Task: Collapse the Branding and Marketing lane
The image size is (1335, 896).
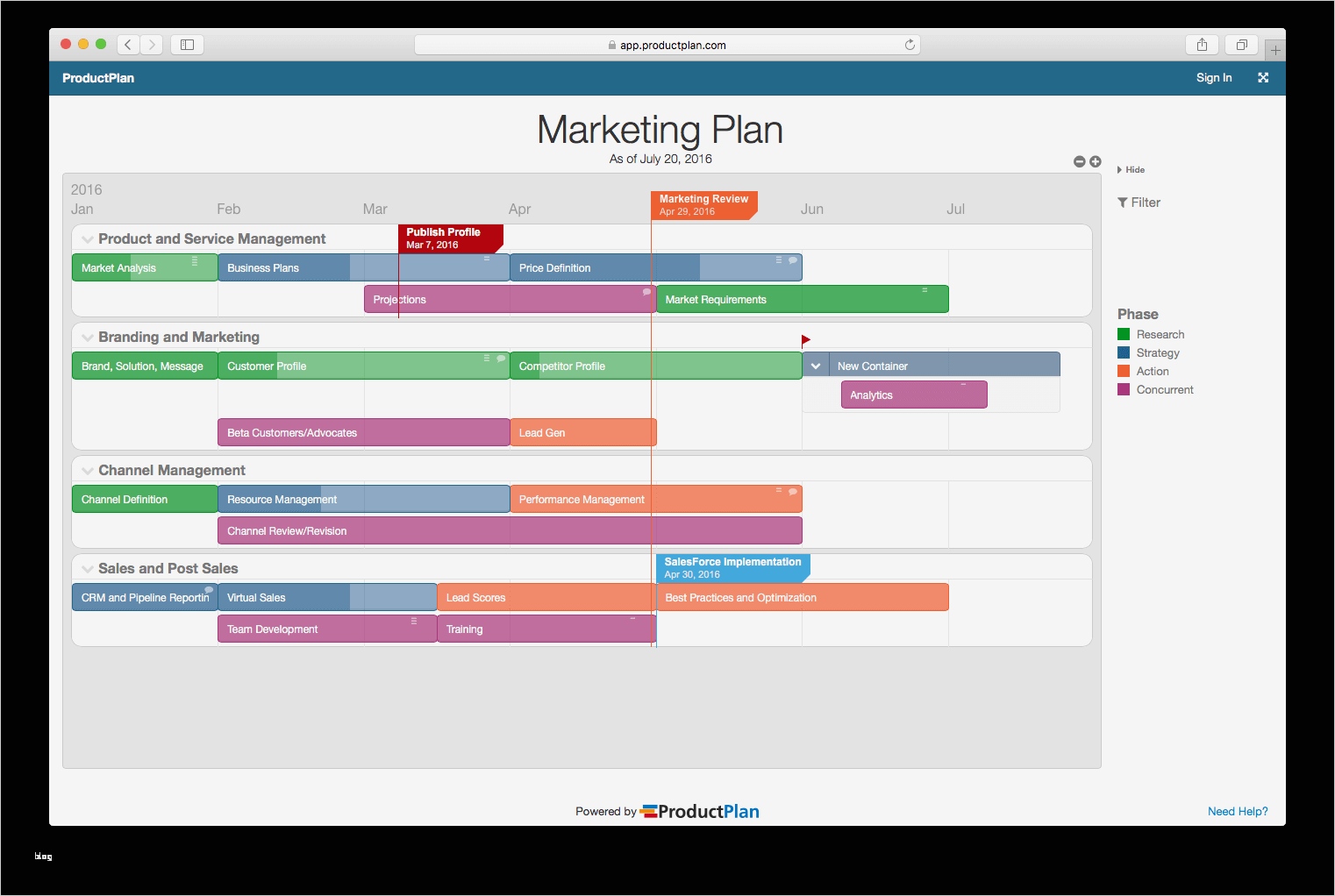Action: tap(87, 338)
